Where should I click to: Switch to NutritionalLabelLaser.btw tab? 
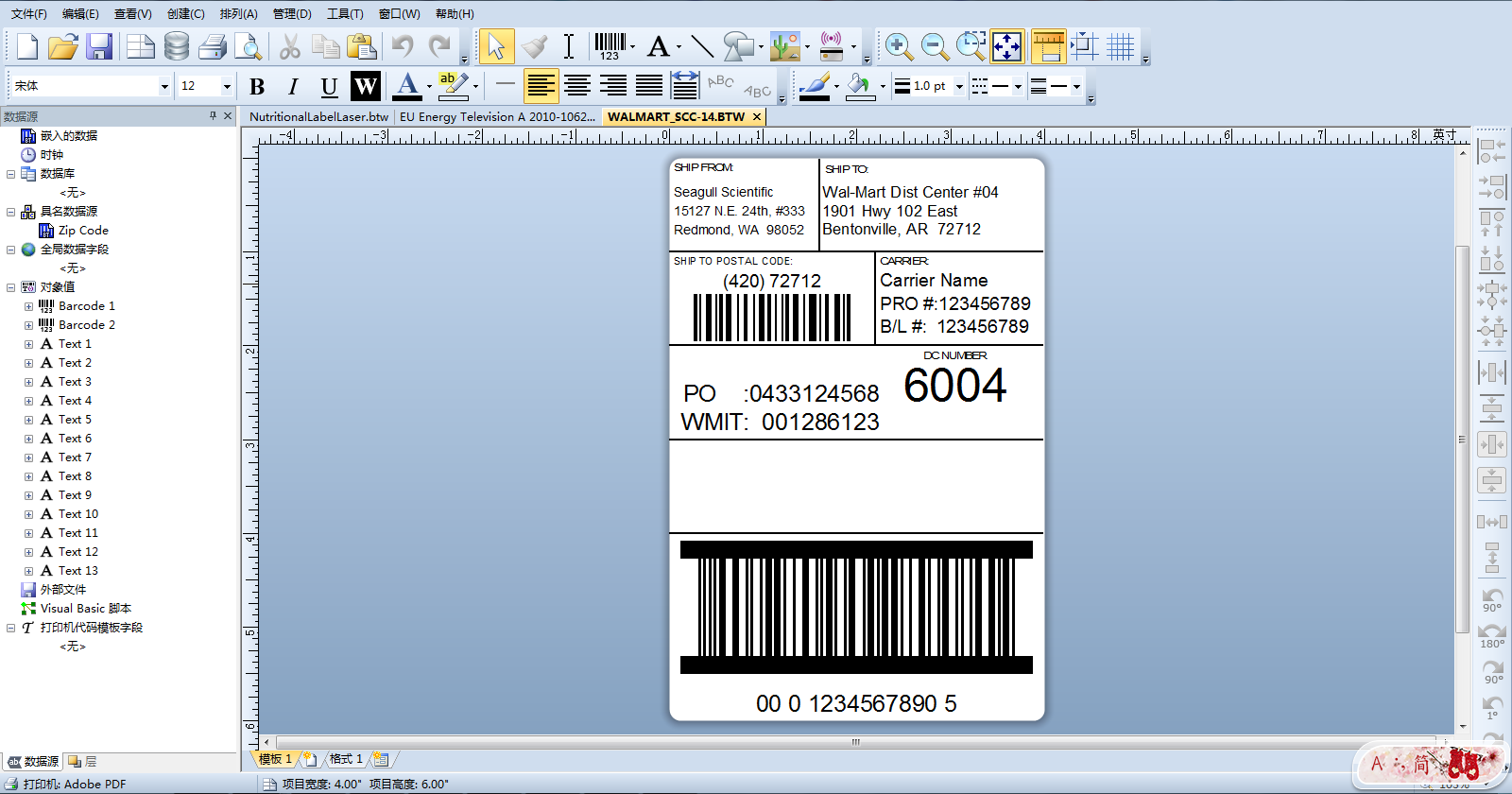pos(318,117)
